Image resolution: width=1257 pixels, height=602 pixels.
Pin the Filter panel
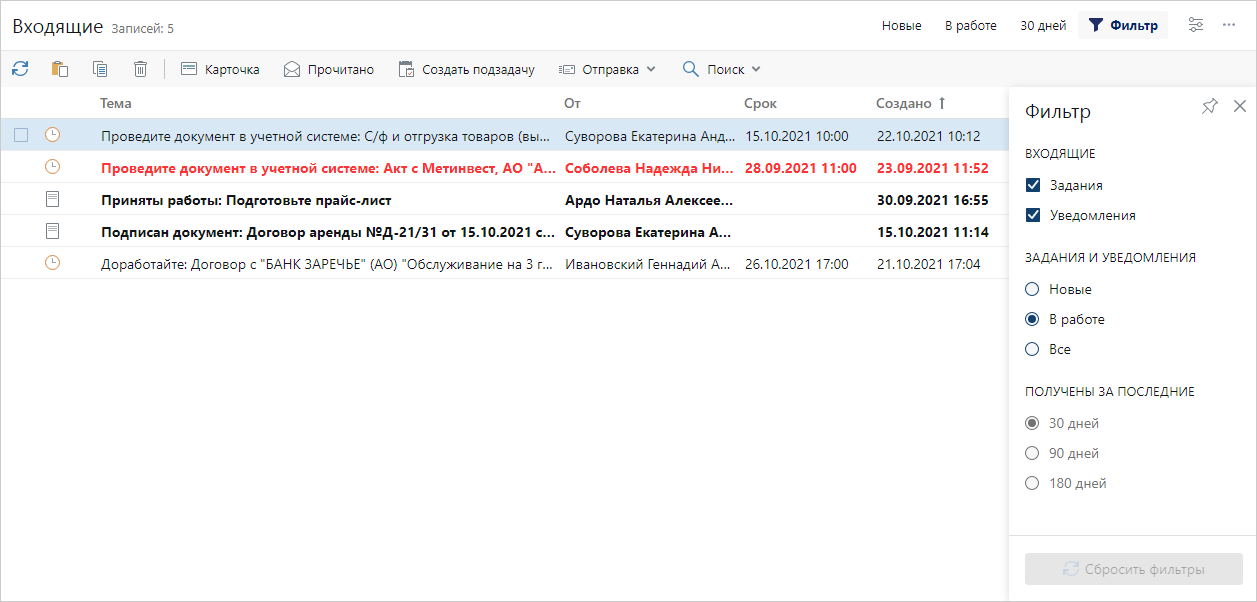[x=1210, y=106]
